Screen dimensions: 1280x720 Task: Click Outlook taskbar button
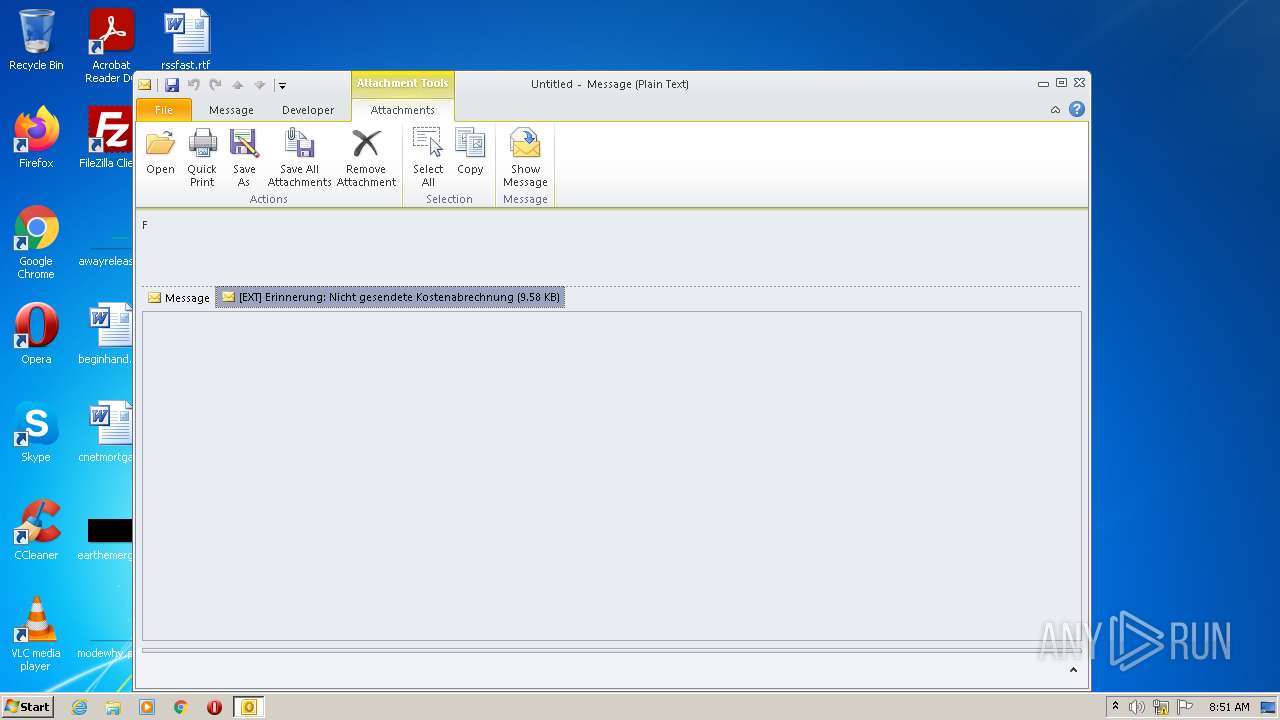click(x=249, y=707)
